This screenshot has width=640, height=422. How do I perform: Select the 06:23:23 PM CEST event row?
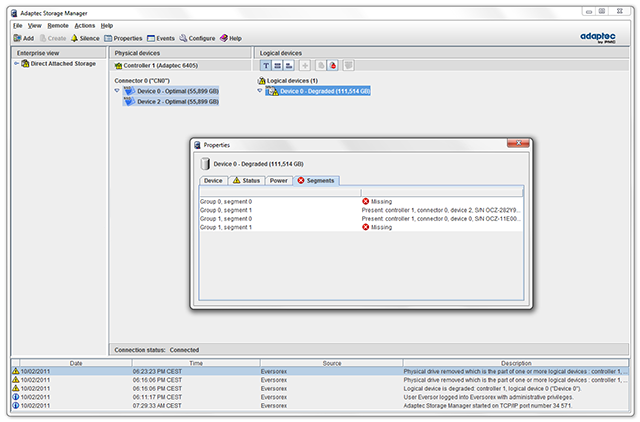tap(320, 371)
